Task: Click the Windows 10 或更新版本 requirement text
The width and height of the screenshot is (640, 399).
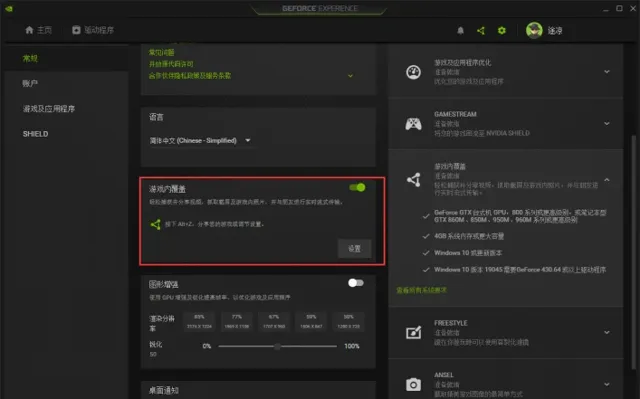Action: click(x=468, y=253)
